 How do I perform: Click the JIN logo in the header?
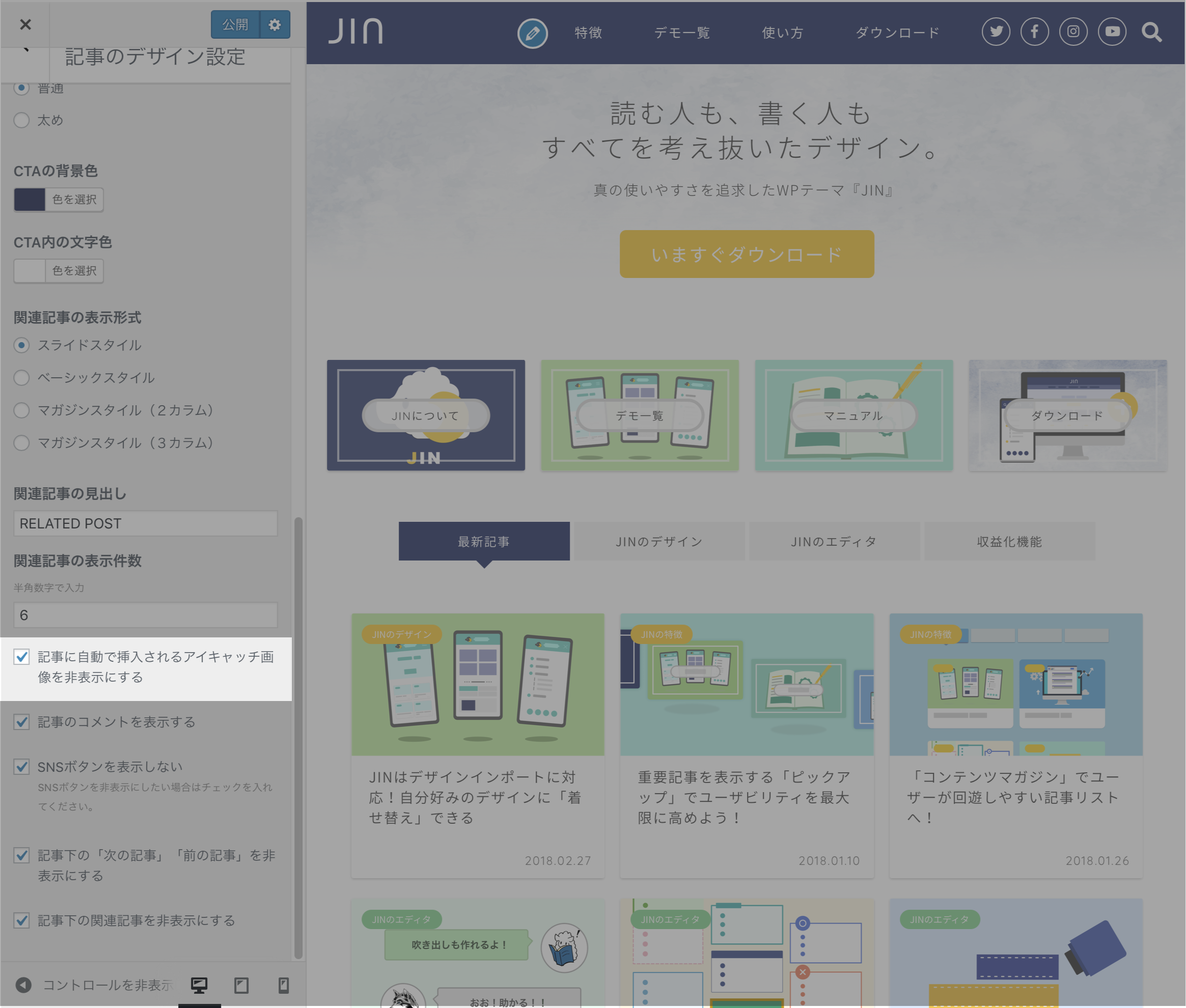click(355, 31)
